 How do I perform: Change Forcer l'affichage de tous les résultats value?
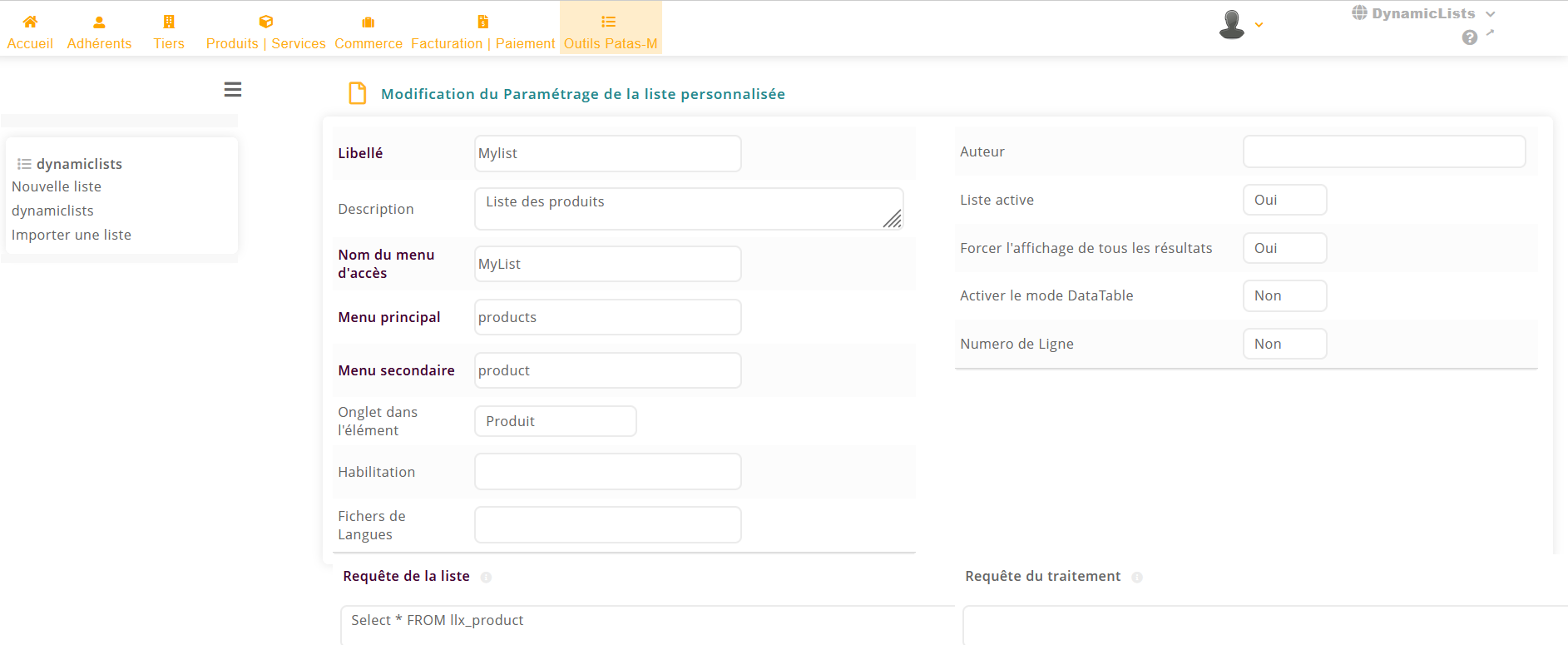(1284, 248)
